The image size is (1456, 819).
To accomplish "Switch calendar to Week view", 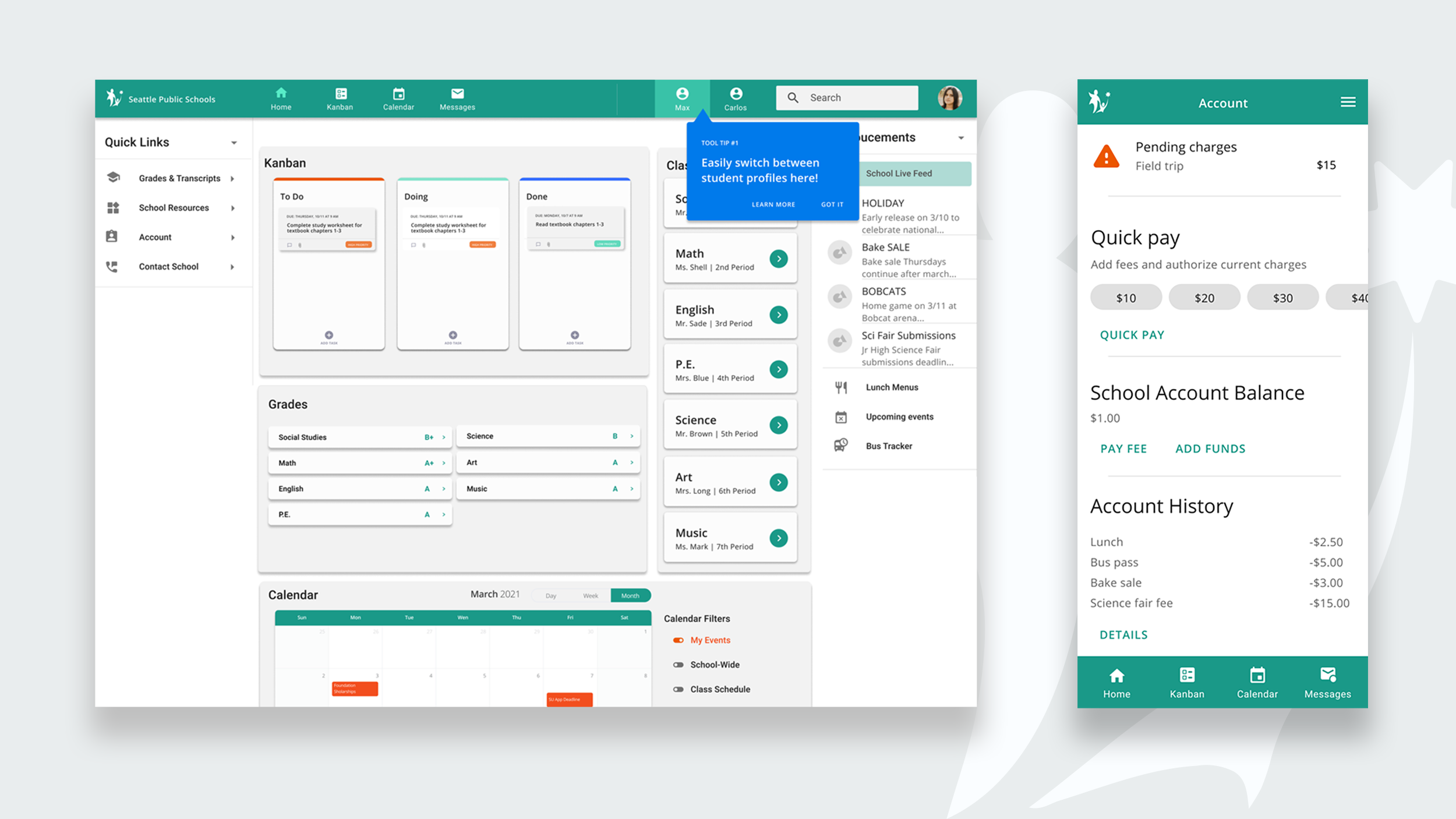I will (x=591, y=596).
